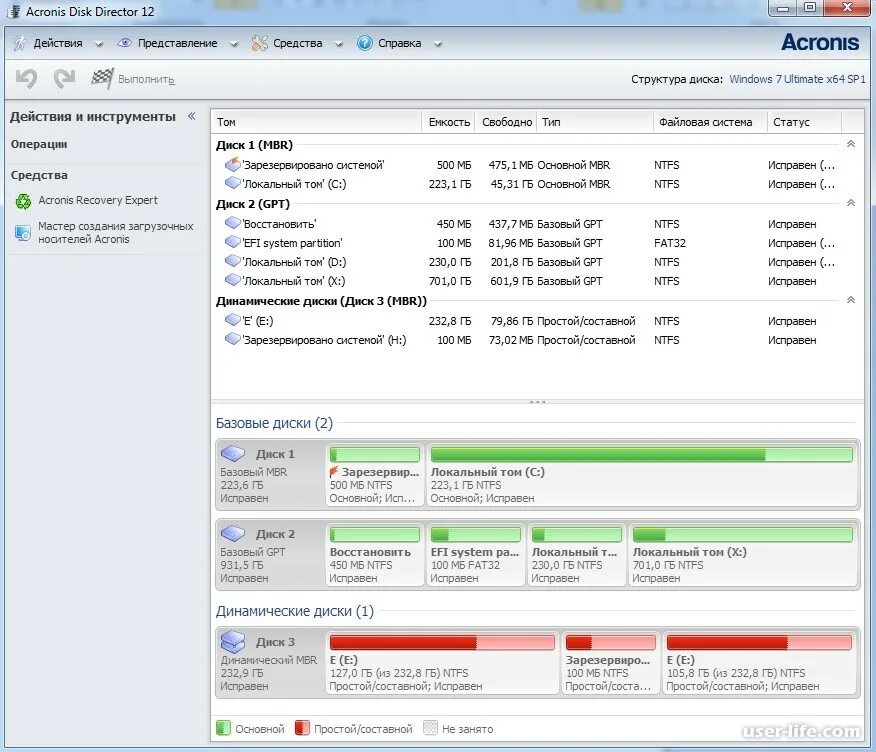
Task: Click the tools icon of Средства
Action: pos(259,43)
